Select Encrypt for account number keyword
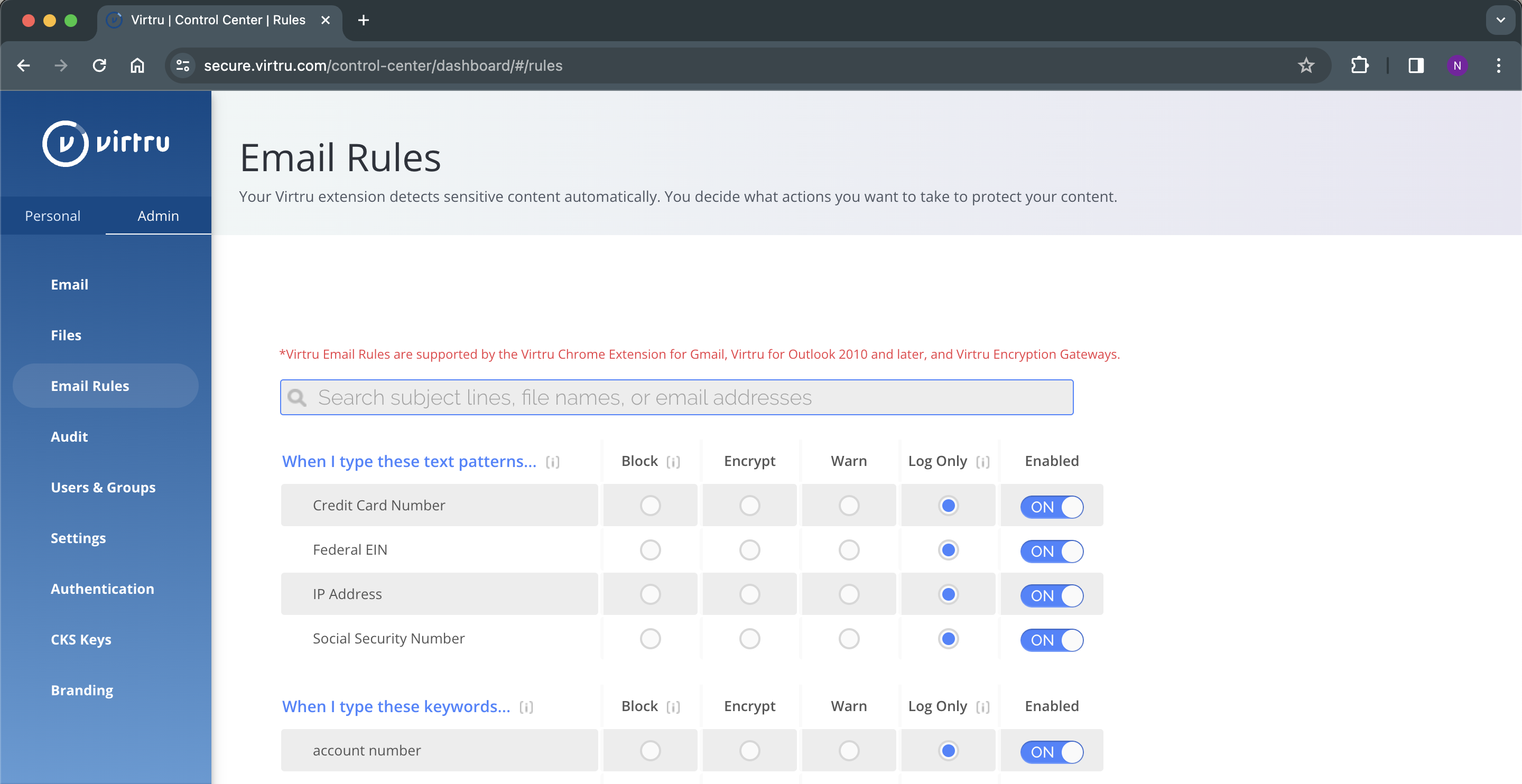1522x784 pixels. (749, 751)
